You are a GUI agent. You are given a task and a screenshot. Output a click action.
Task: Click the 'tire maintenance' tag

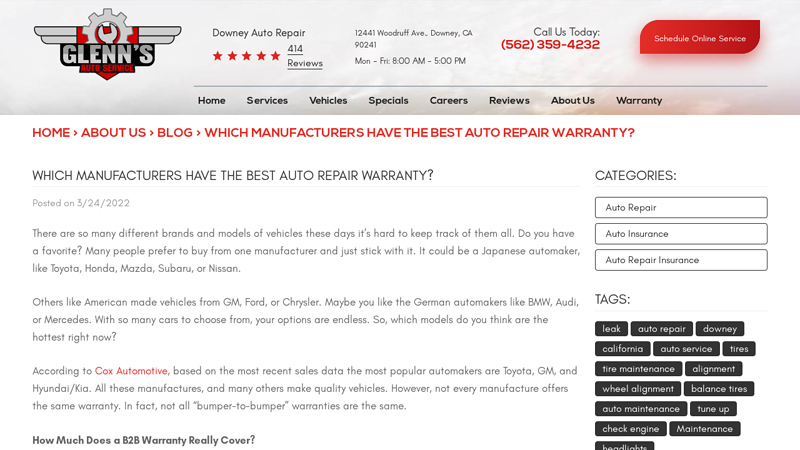pyautogui.click(x=638, y=369)
